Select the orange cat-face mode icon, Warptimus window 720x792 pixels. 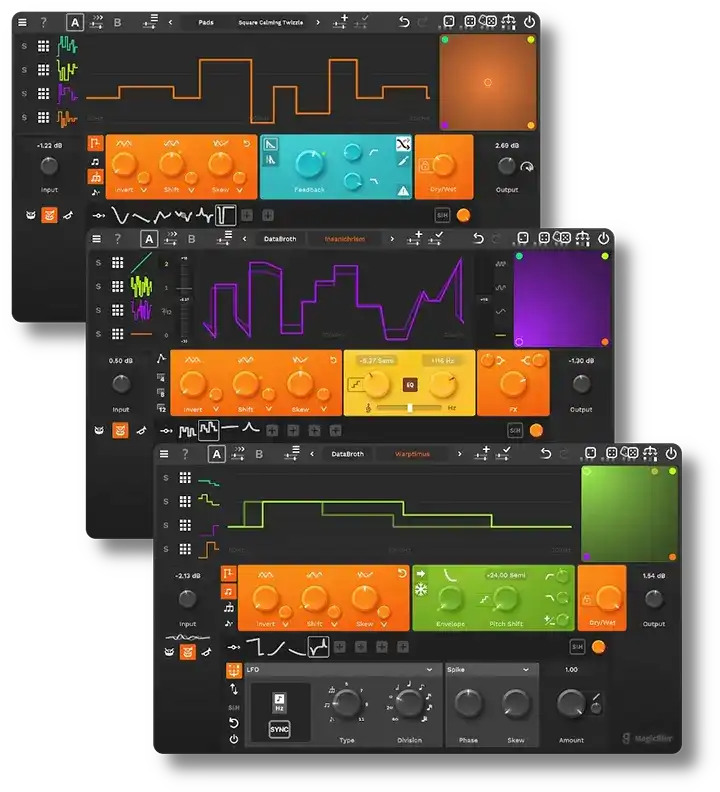click(187, 652)
